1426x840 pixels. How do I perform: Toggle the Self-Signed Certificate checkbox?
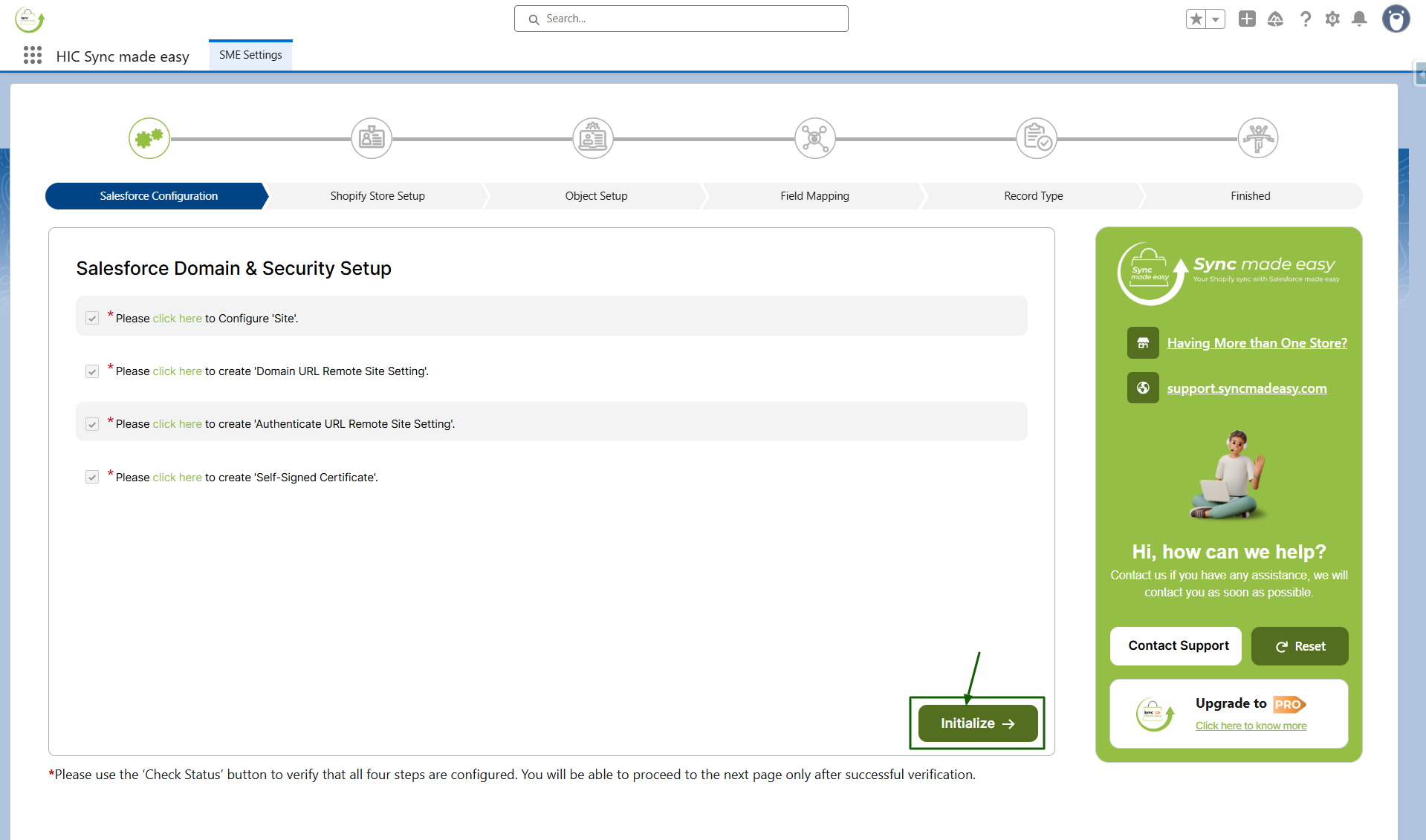tap(92, 477)
